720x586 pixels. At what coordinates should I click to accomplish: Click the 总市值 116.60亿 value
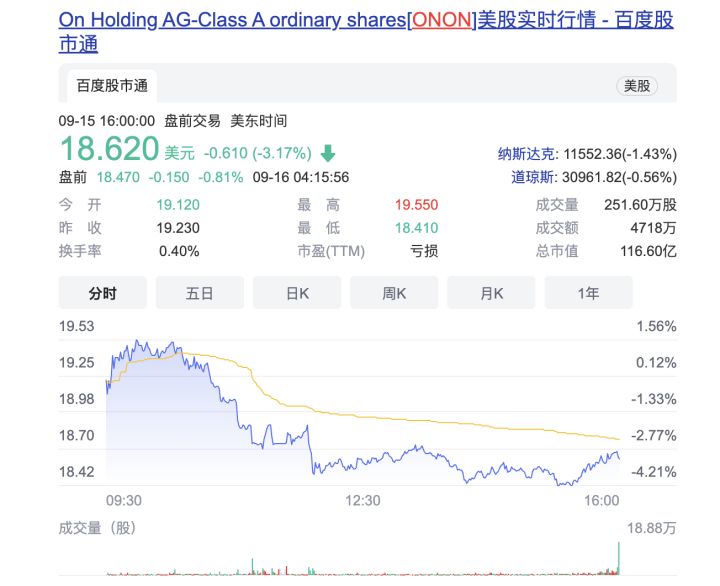click(x=648, y=251)
